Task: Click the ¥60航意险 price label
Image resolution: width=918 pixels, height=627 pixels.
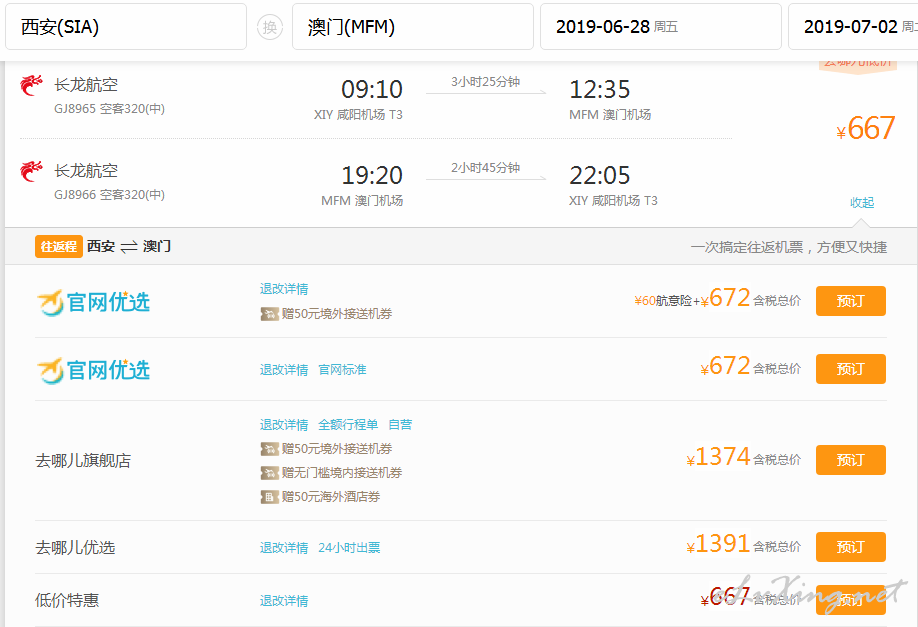Action: click(x=663, y=301)
